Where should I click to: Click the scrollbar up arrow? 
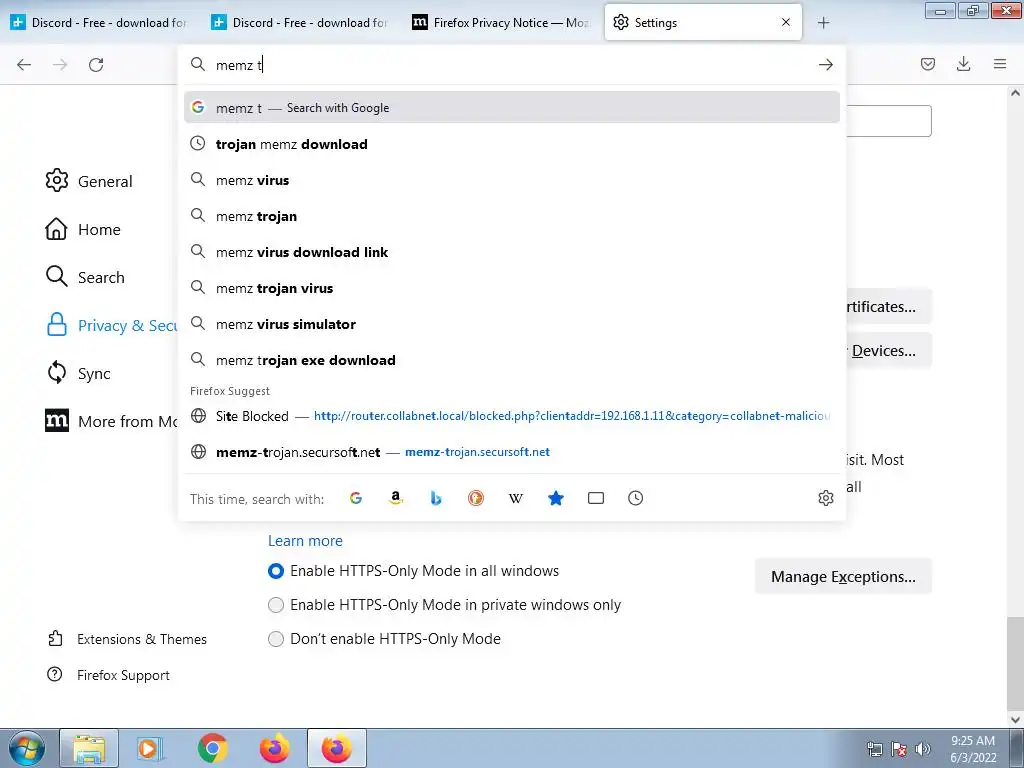[1015, 93]
